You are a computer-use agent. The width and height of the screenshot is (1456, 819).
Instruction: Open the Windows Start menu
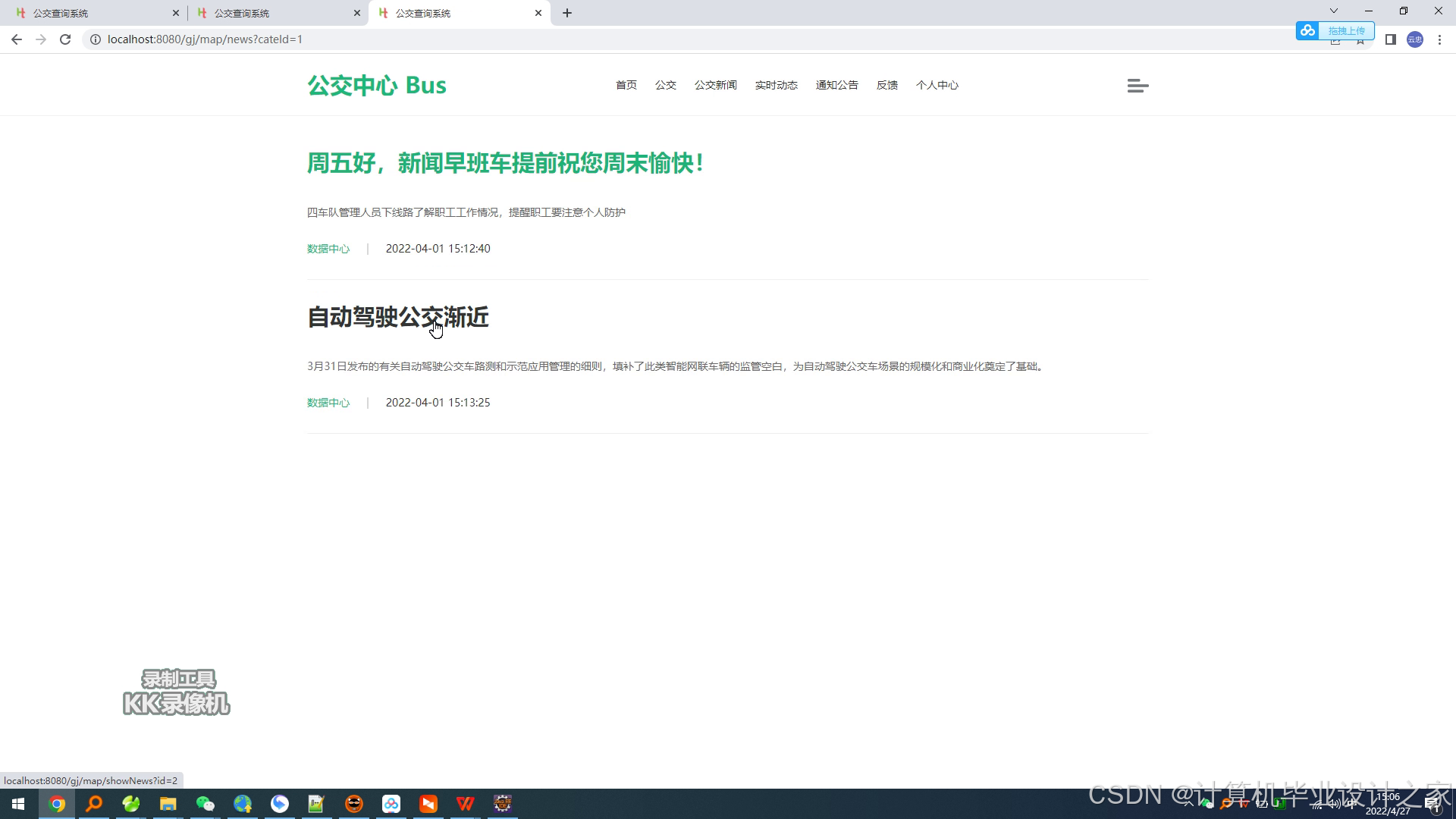pyautogui.click(x=18, y=804)
